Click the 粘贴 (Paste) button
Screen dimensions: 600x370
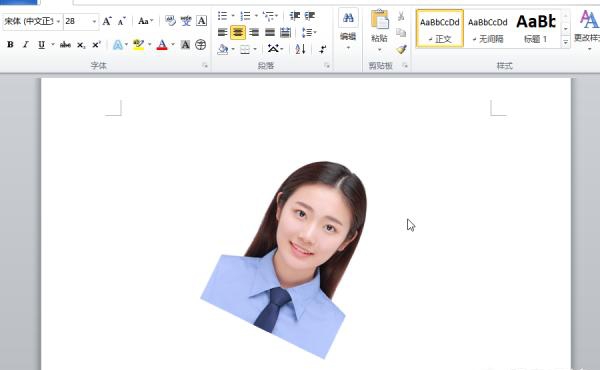[379, 30]
